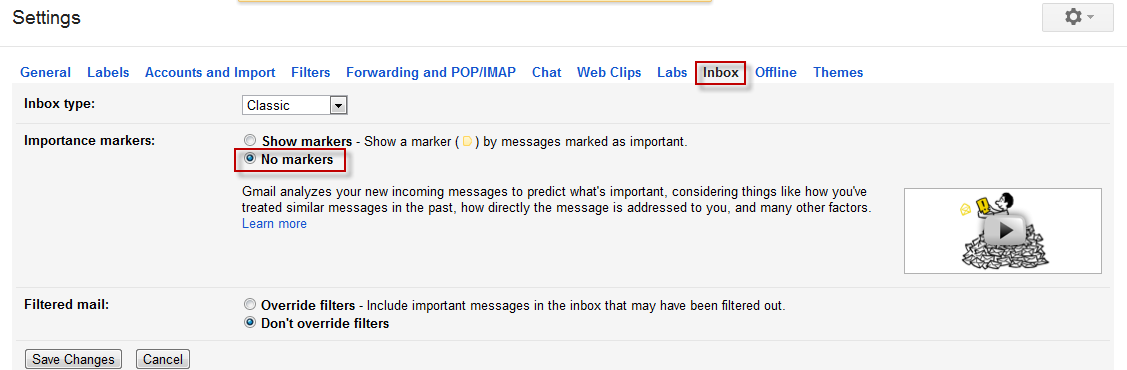The height and width of the screenshot is (370, 1127).
Task: Play the importance markers video thumbnail
Action: point(1003,231)
